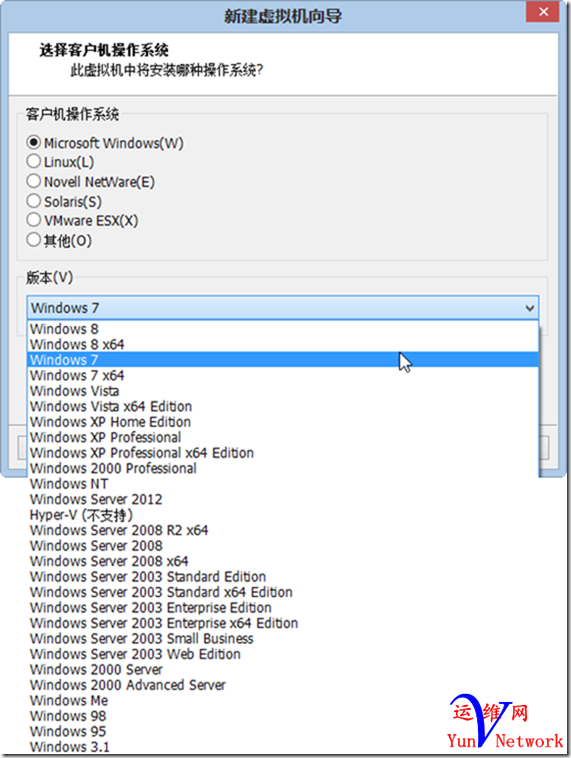
Task: Choose Windows Server 2003 Standard Edition
Action: point(283,576)
